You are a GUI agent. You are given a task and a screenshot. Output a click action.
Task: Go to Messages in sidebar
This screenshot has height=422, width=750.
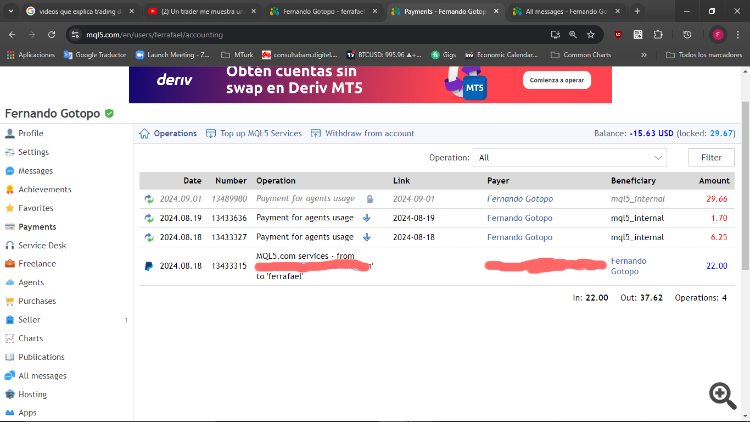(35, 171)
